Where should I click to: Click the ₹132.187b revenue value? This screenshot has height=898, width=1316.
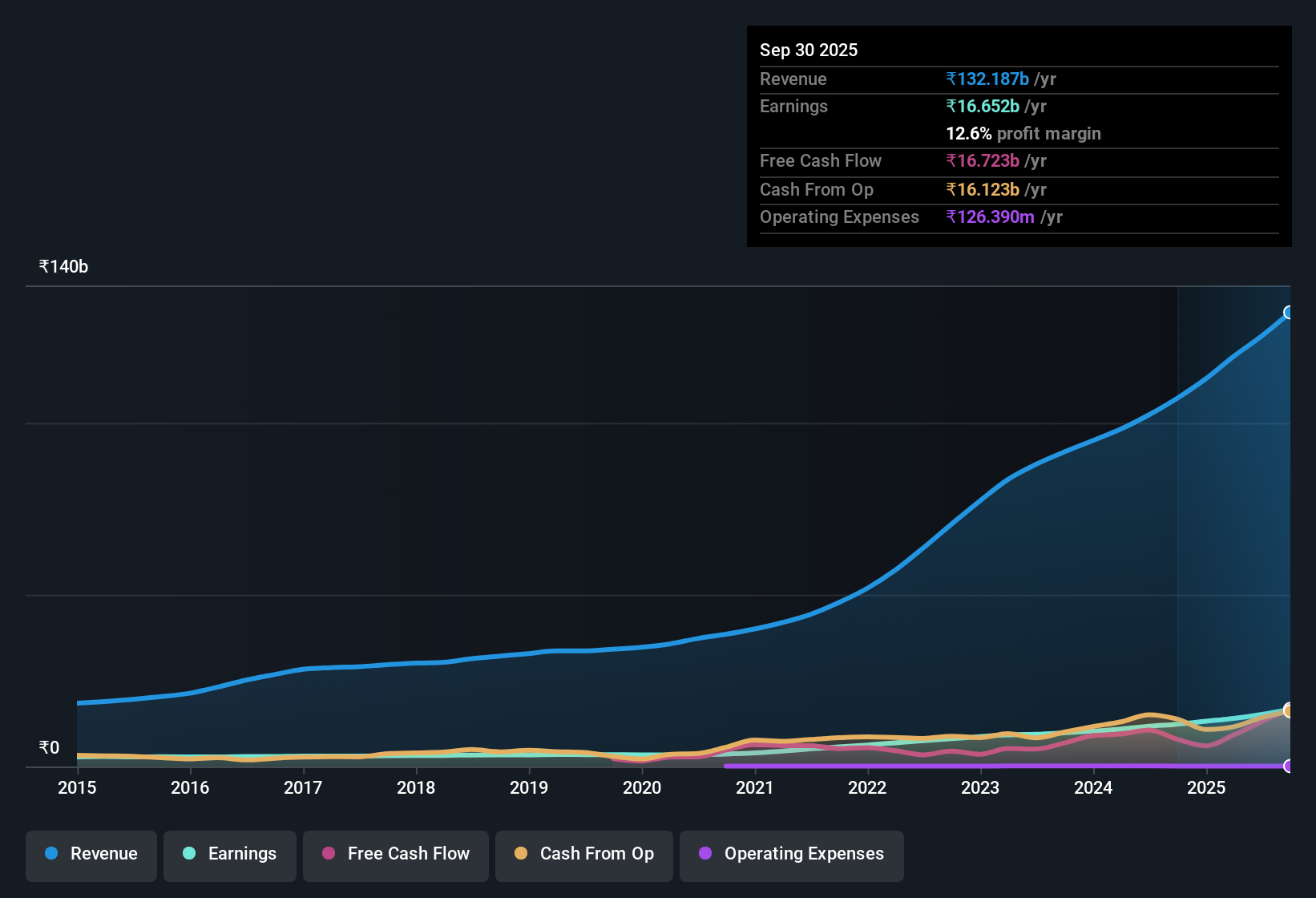click(x=988, y=79)
